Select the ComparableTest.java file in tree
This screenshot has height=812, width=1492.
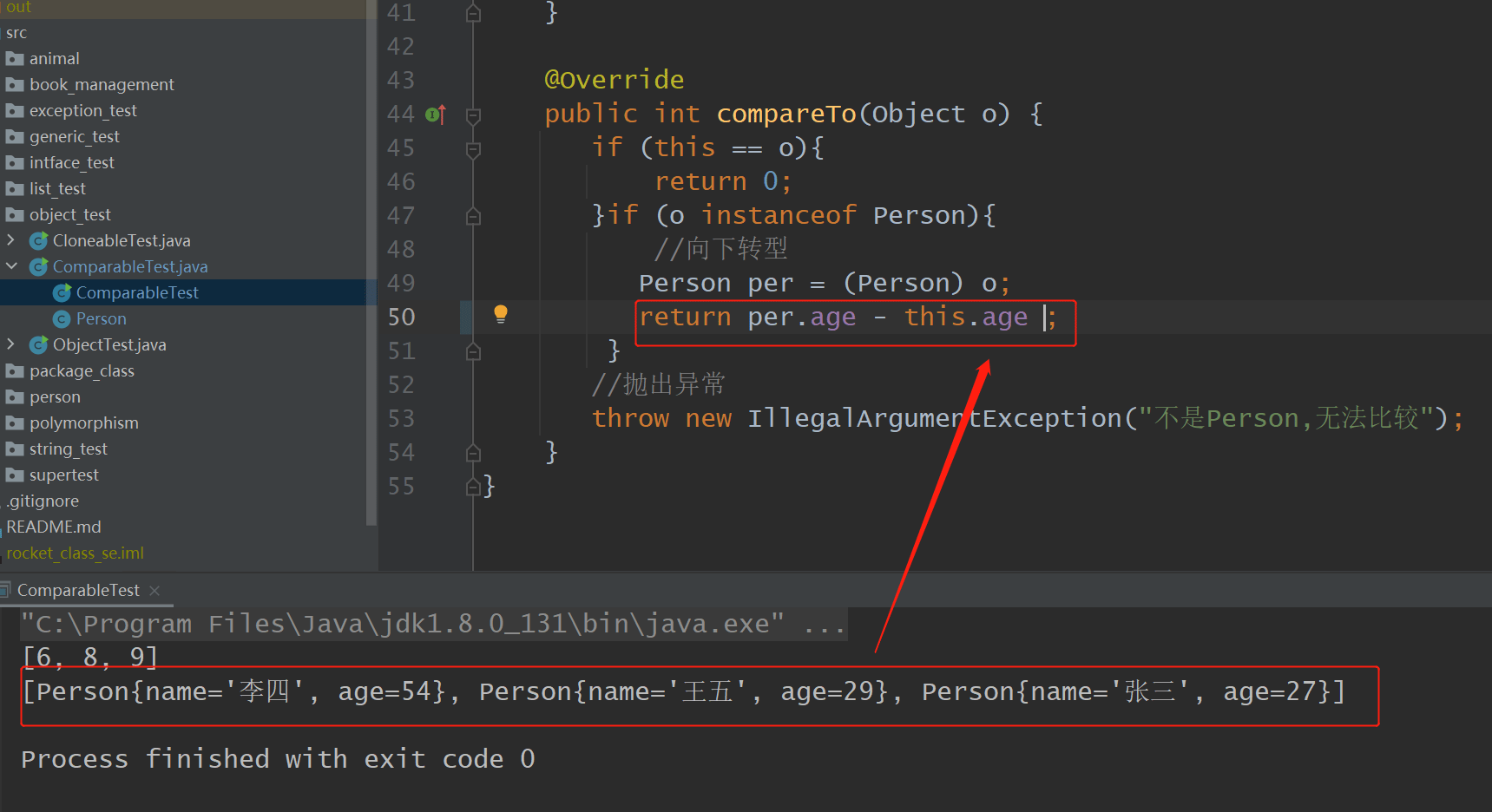pyautogui.click(x=130, y=267)
